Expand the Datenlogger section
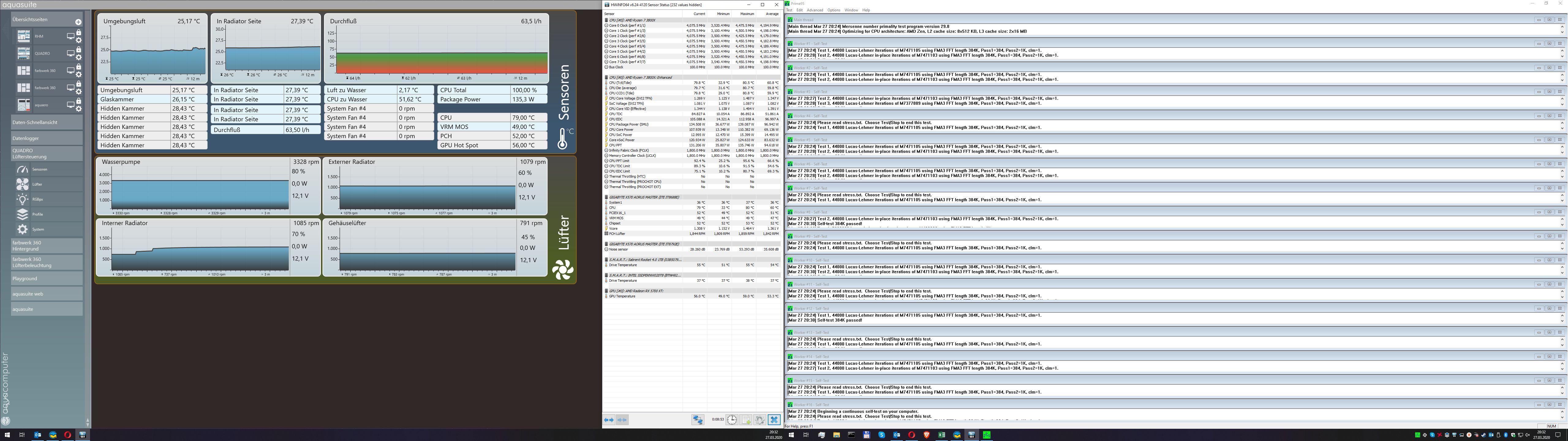 click(47, 138)
